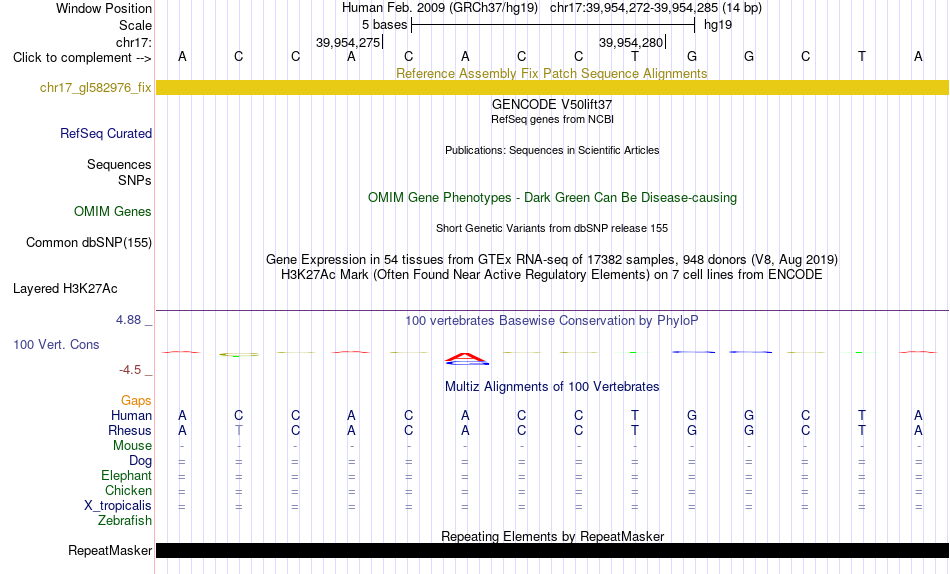The image size is (950, 574).
Task: Click the '5 bases' scale text
Action: [385, 25]
